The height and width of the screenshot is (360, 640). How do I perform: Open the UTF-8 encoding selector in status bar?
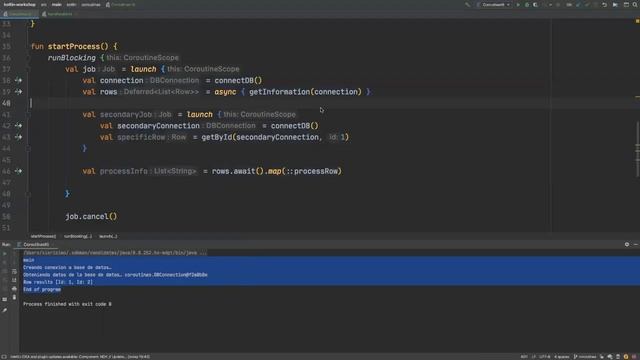point(545,357)
